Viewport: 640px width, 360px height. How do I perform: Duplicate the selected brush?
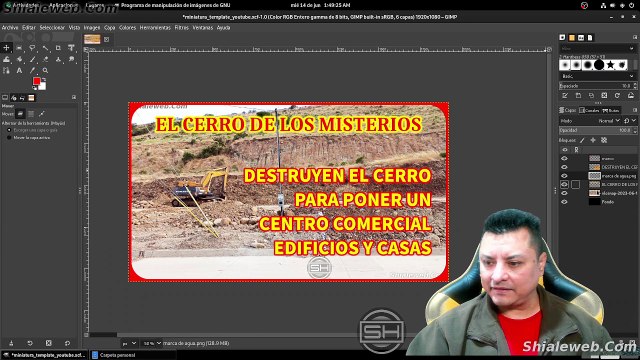click(x=591, y=96)
